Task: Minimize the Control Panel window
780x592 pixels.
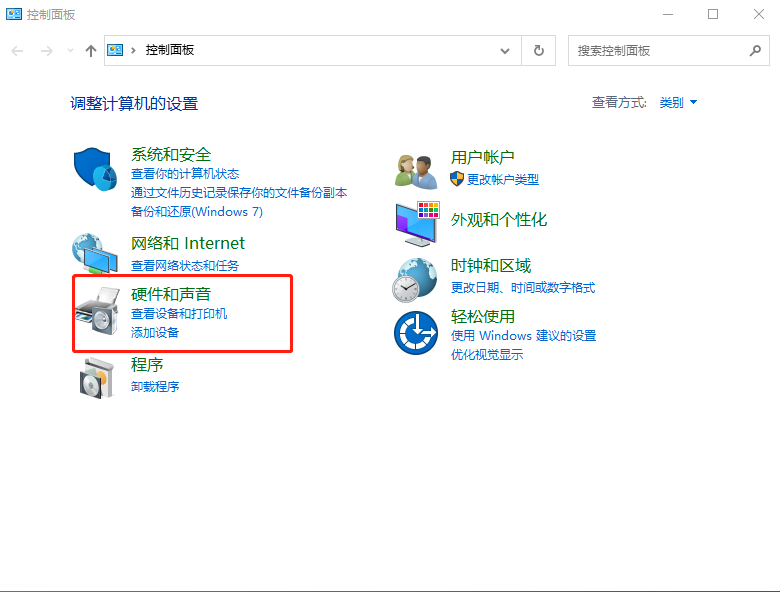Action: pos(668,14)
